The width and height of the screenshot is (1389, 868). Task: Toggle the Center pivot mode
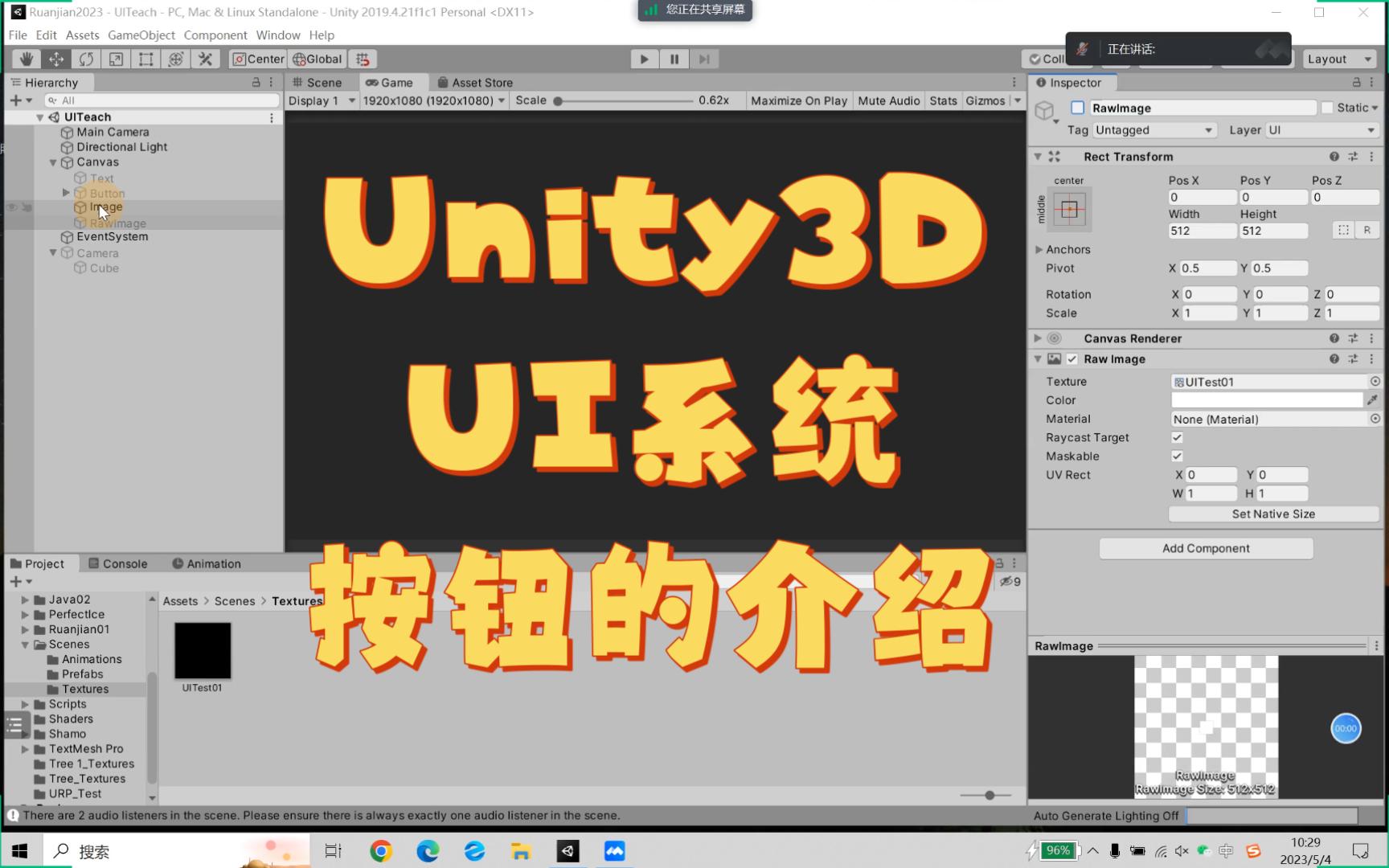pyautogui.click(x=257, y=58)
